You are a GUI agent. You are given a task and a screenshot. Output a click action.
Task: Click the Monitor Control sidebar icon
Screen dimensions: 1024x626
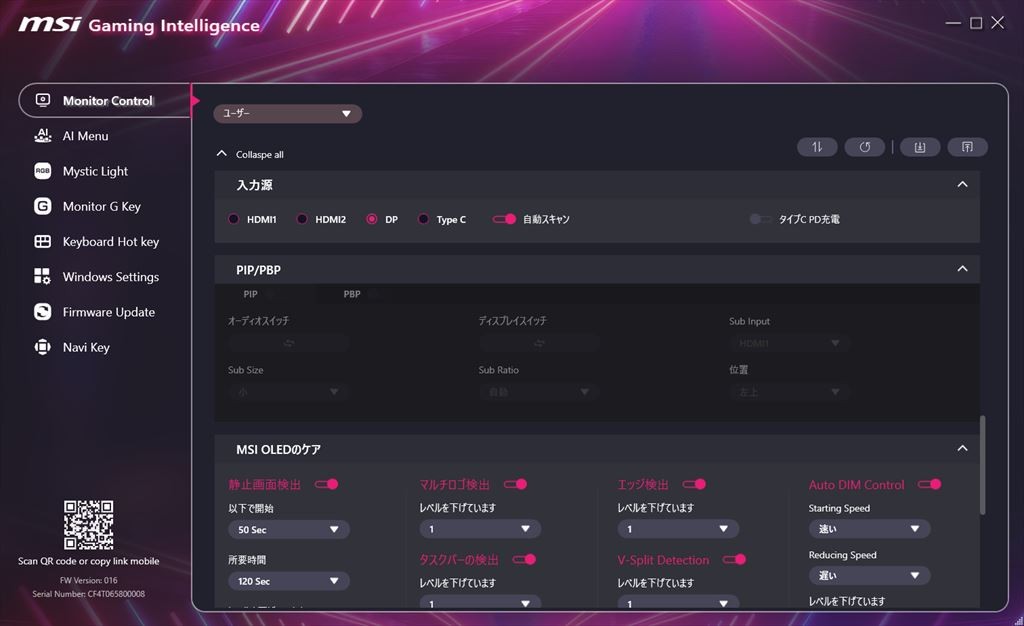42,100
